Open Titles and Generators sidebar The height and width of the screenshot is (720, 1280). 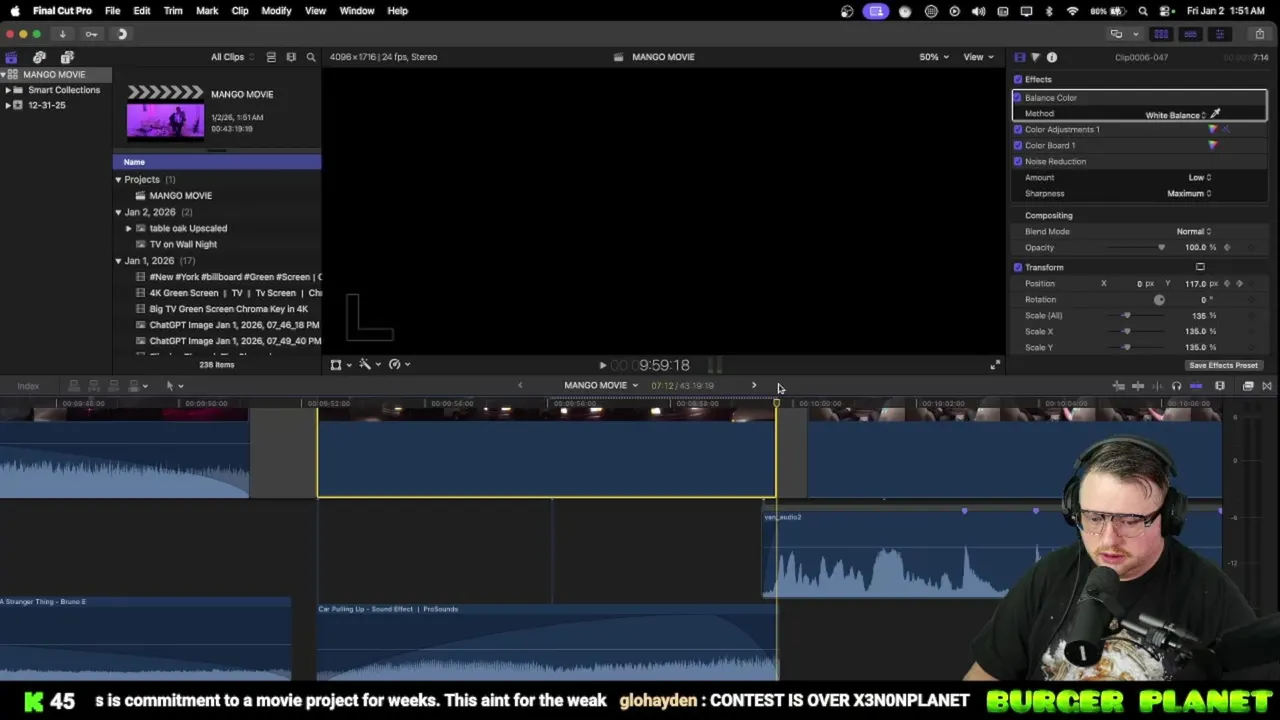click(67, 57)
